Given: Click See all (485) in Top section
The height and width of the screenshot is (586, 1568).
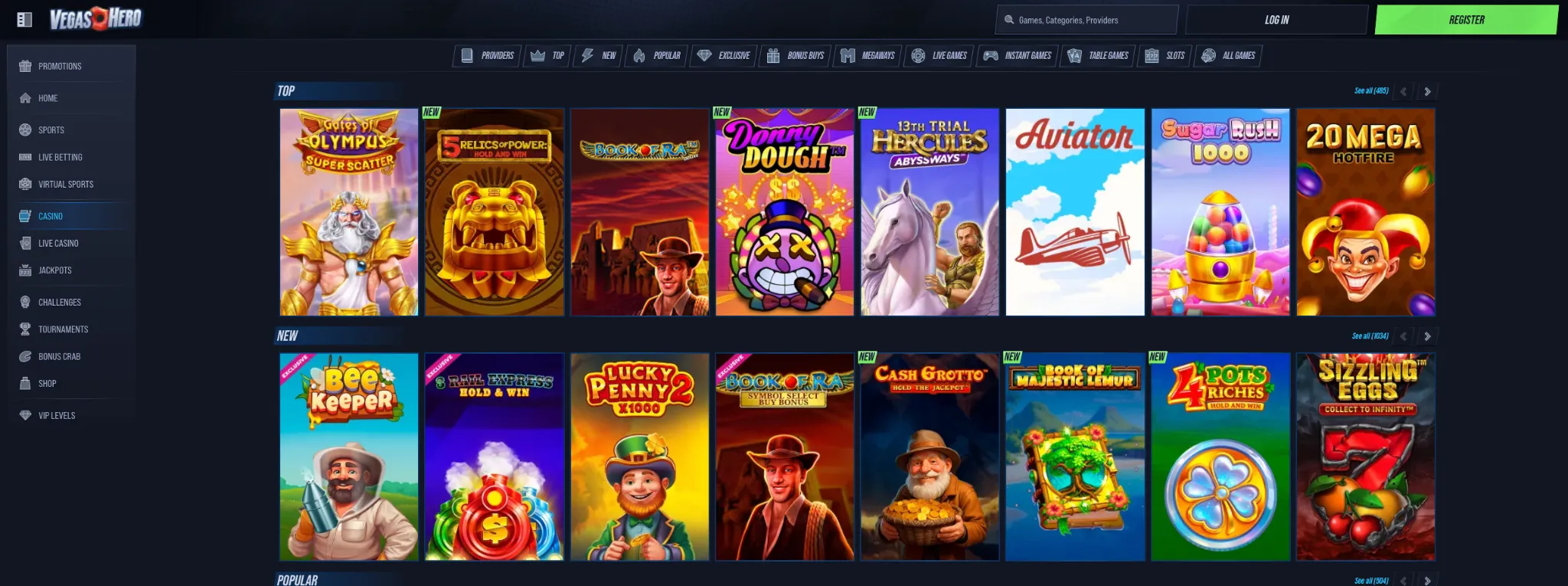Looking at the screenshot, I should 1371,91.
